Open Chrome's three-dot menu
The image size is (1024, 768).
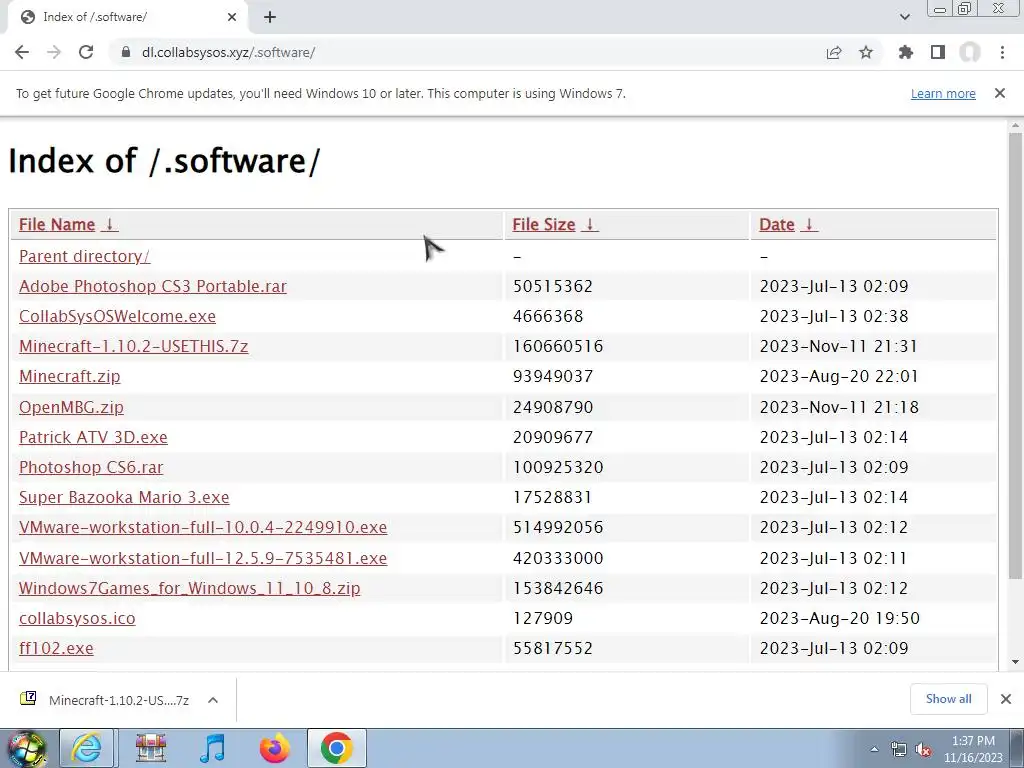(x=1002, y=52)
